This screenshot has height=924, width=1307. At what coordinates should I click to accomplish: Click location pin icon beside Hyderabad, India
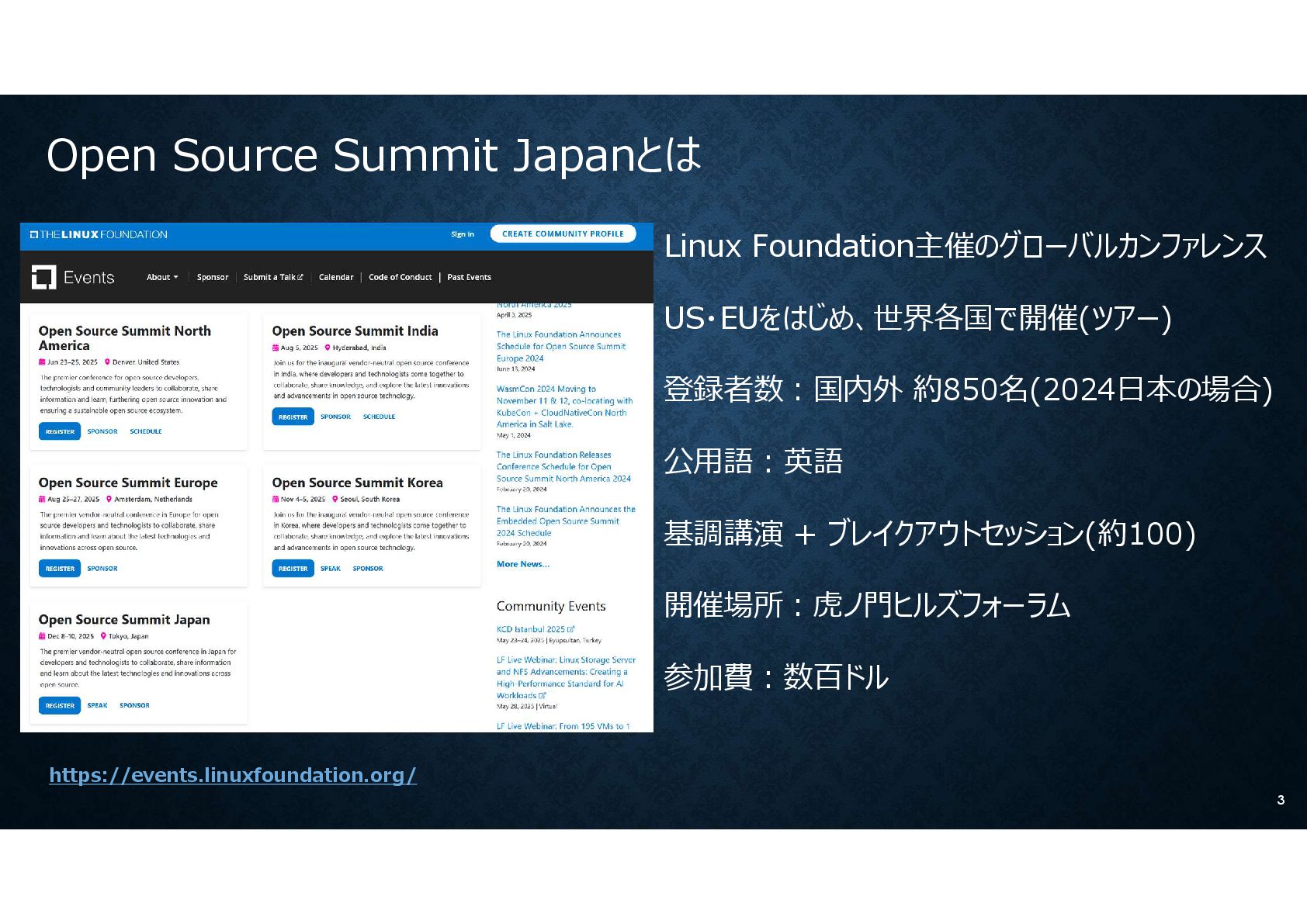[328, 348]
